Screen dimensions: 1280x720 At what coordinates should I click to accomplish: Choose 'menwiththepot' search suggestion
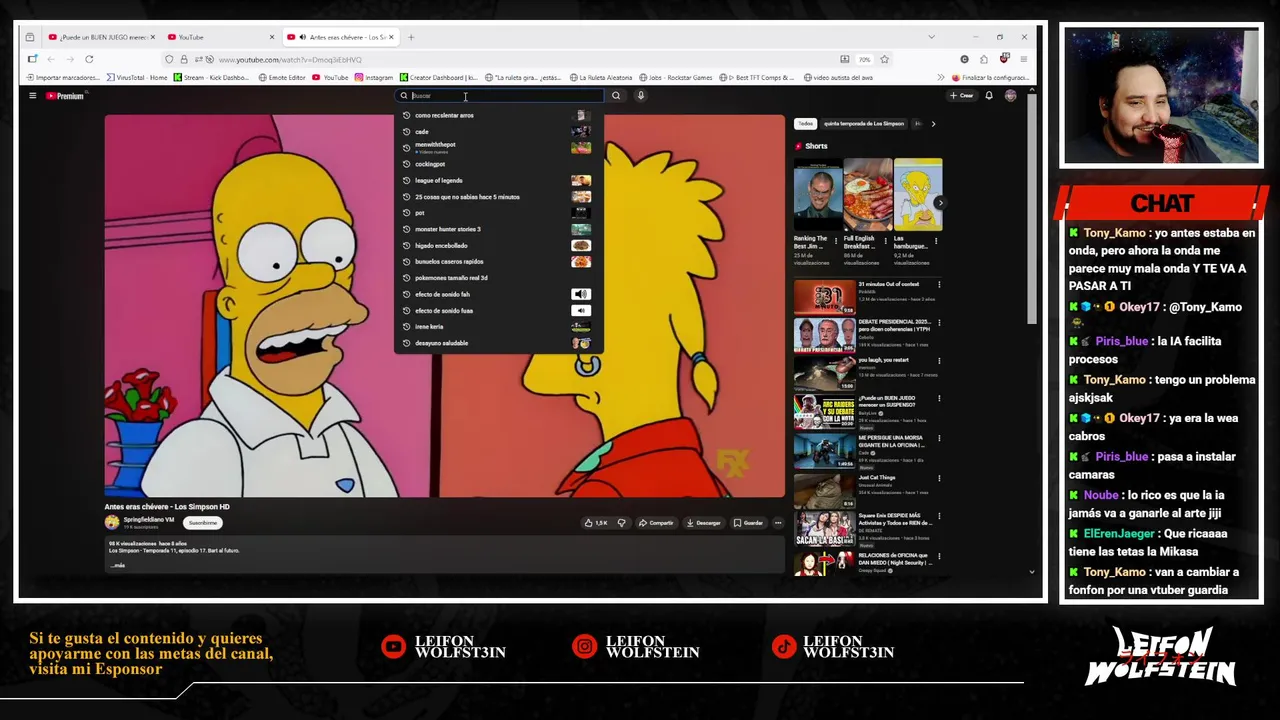click(498, 147)
